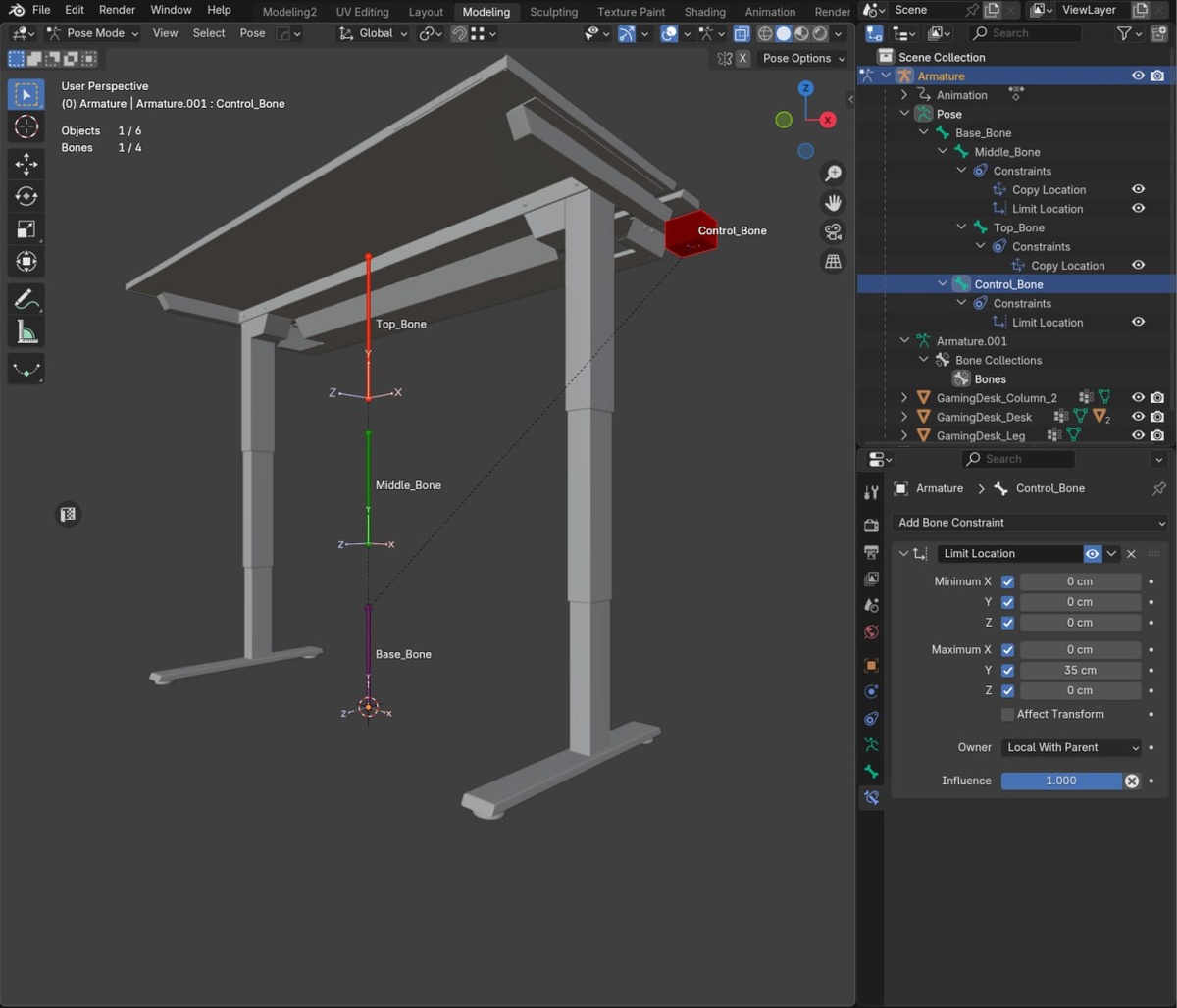Viewport: 1177px width, 1008px height.
Task: Select the Scale tool
Action: 26,228
